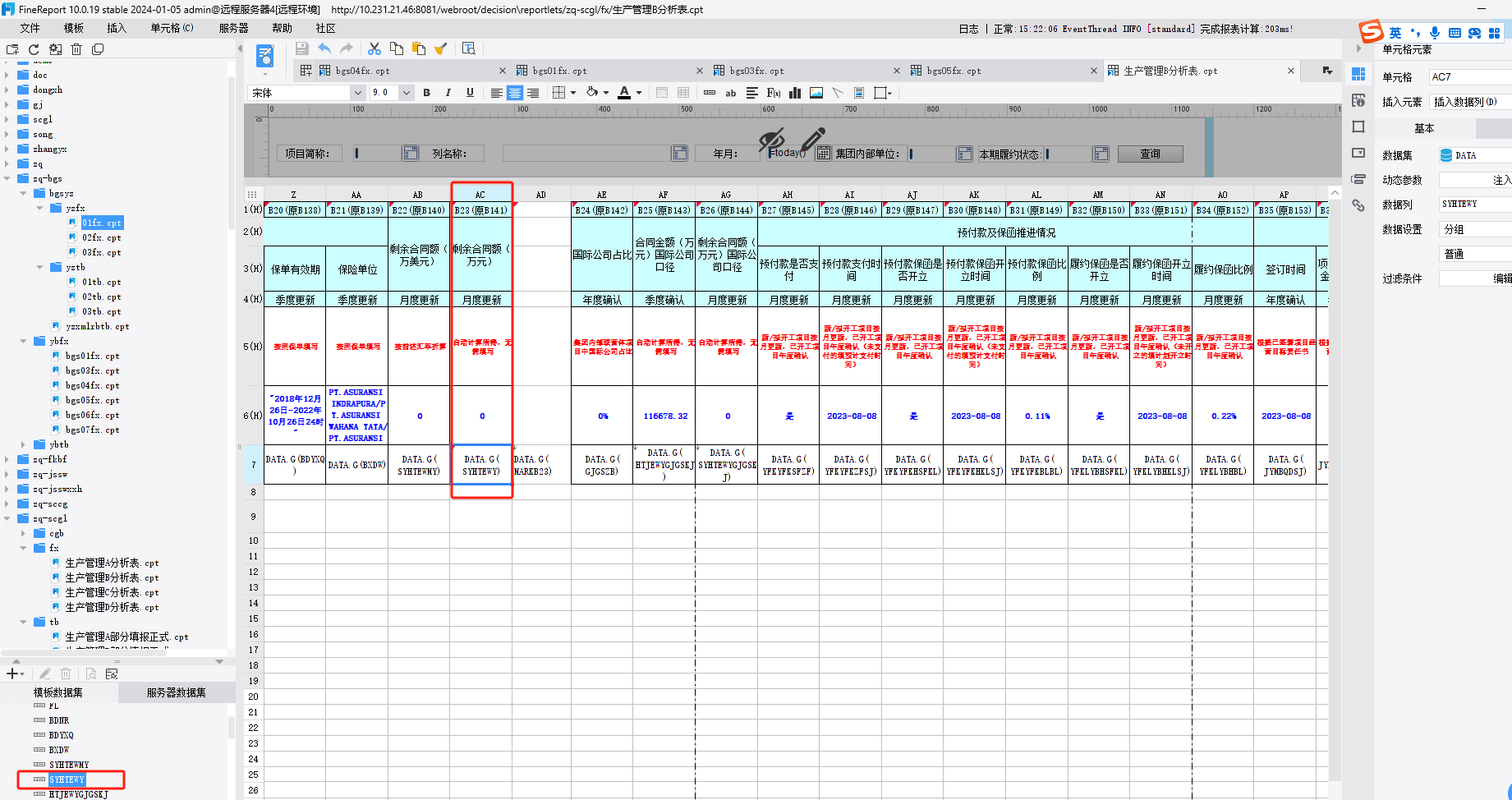This screenshot has width=1512, height=800.
Task: Select column header AC
Action: (x=480, y=195)
